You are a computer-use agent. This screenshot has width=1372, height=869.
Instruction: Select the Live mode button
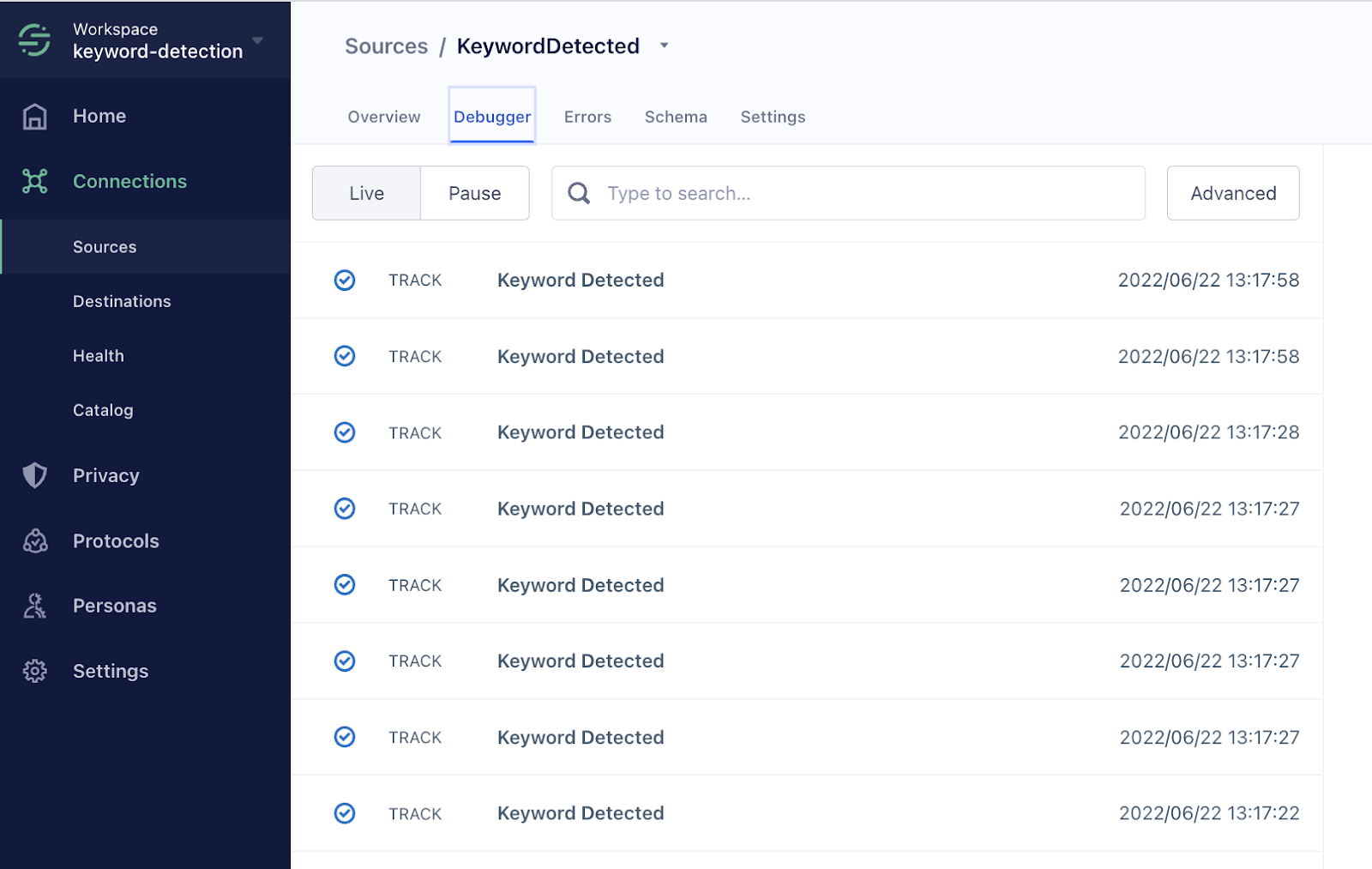point(366,193)
